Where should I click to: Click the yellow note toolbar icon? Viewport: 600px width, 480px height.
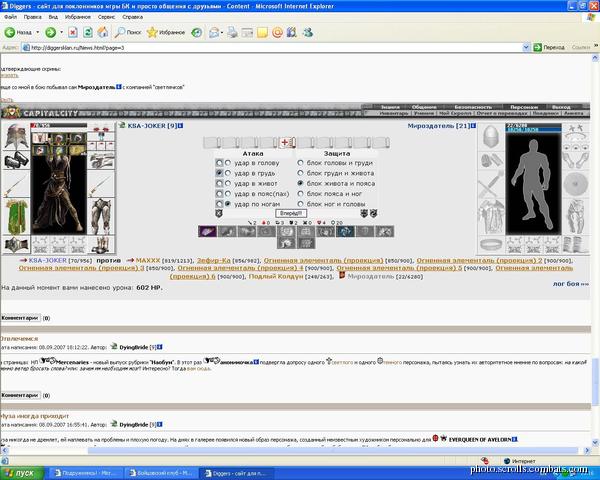tap(262, 33)
